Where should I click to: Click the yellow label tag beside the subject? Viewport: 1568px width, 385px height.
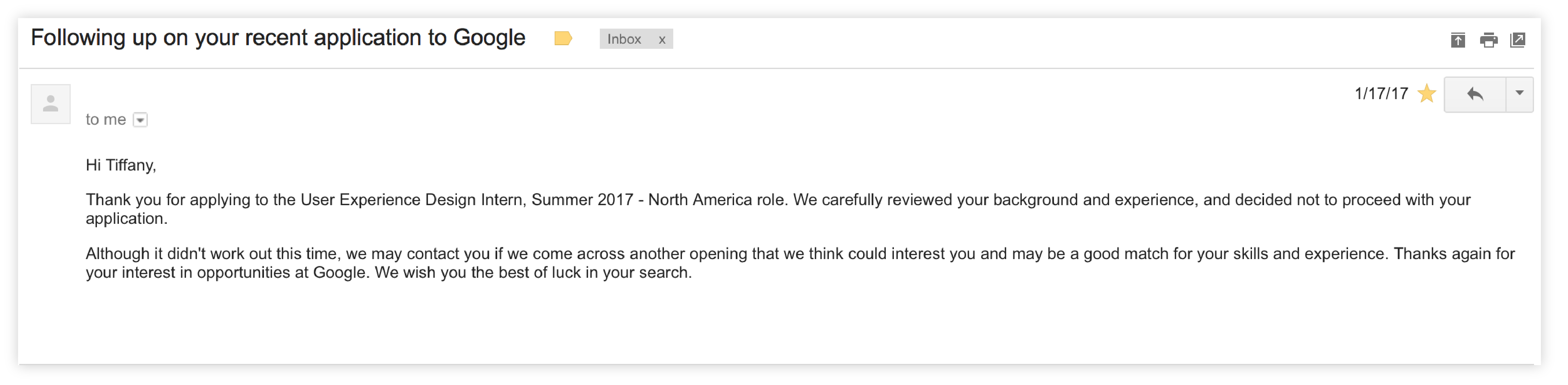563,38
